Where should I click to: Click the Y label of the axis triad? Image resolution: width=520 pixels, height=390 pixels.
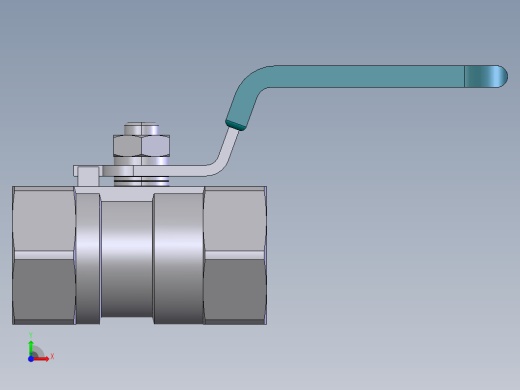point(31,335)
